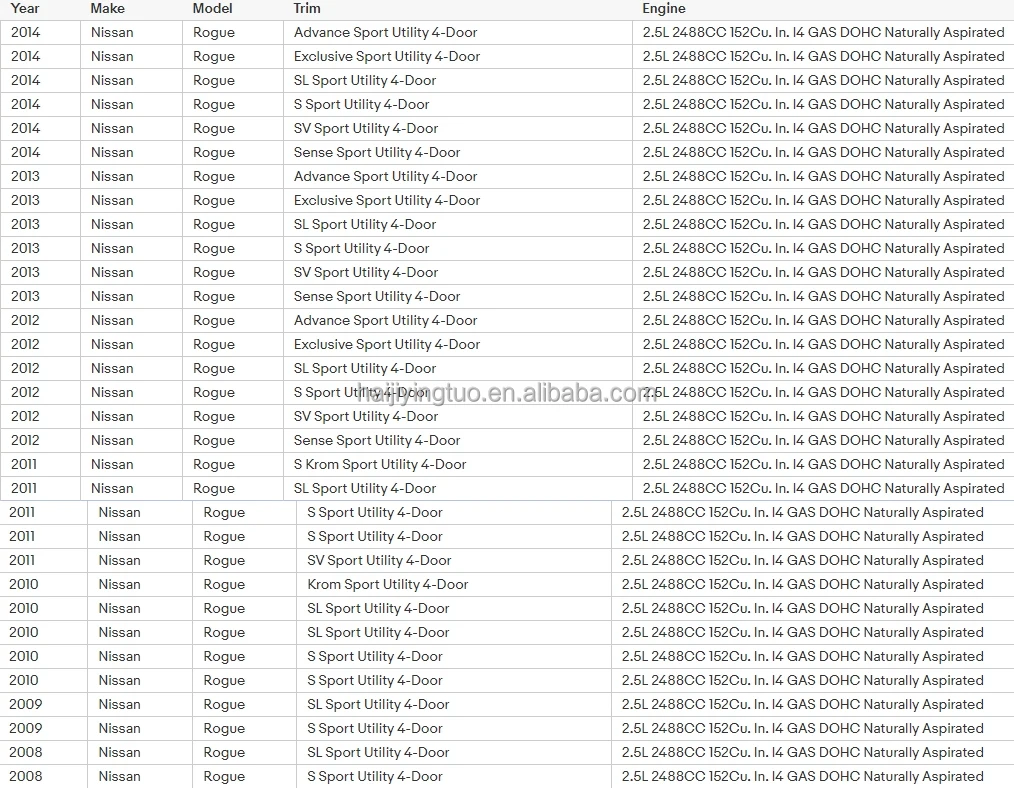The width and height of the screenshot is (1014, 788).
Task: Click engine cell in 2011 S Krom row
Action: tap(823, 463)
